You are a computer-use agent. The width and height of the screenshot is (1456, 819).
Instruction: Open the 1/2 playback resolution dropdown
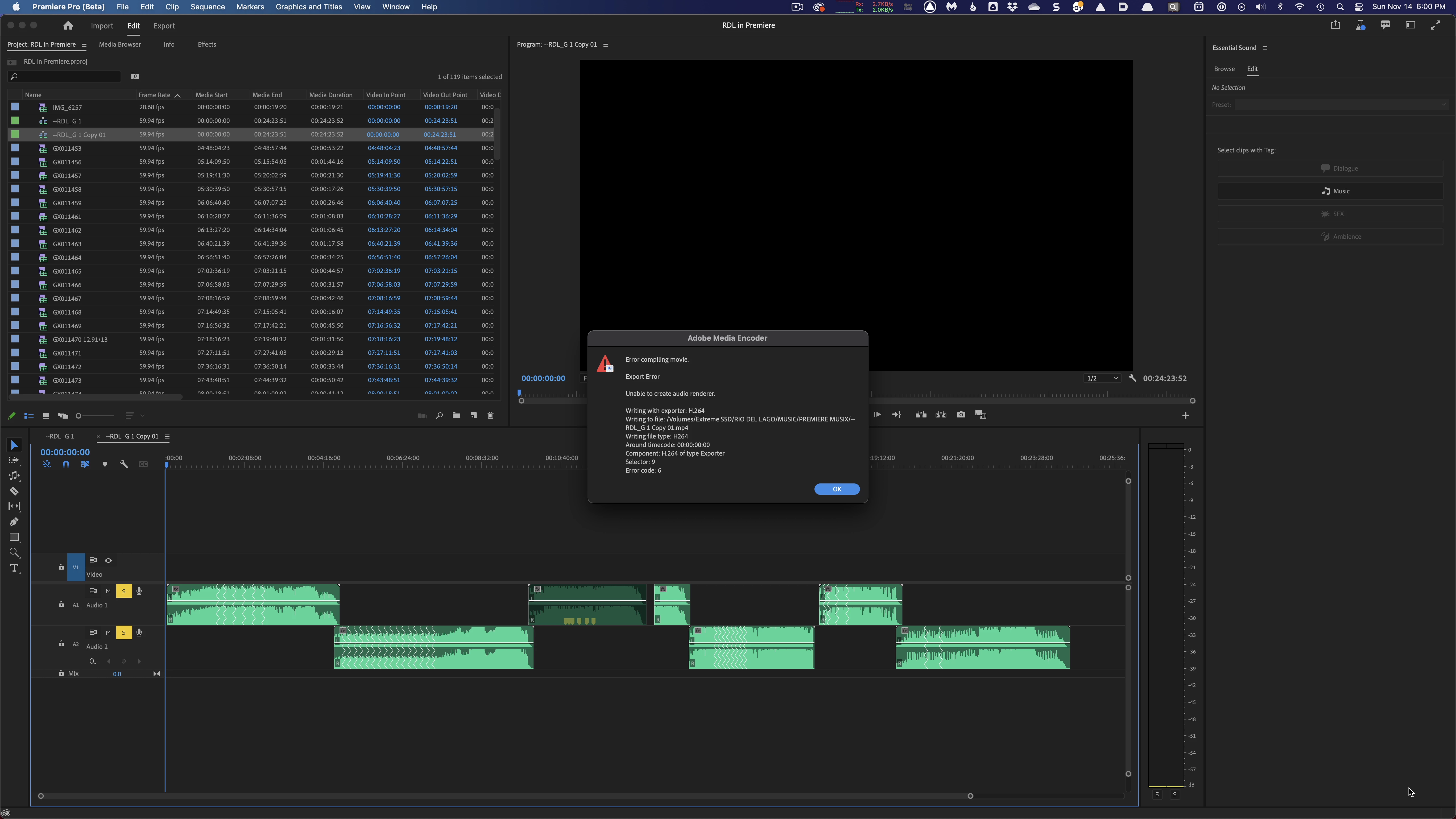(x=1102, y=378)
